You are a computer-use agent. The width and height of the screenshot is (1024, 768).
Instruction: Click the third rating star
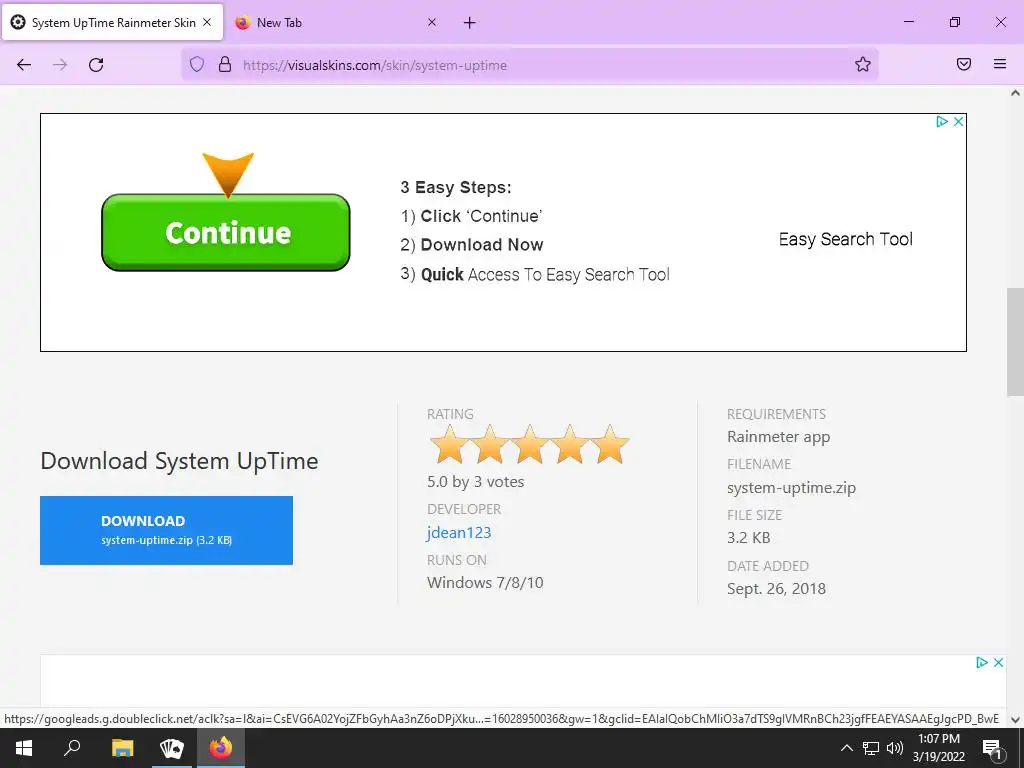click(530, 445)
